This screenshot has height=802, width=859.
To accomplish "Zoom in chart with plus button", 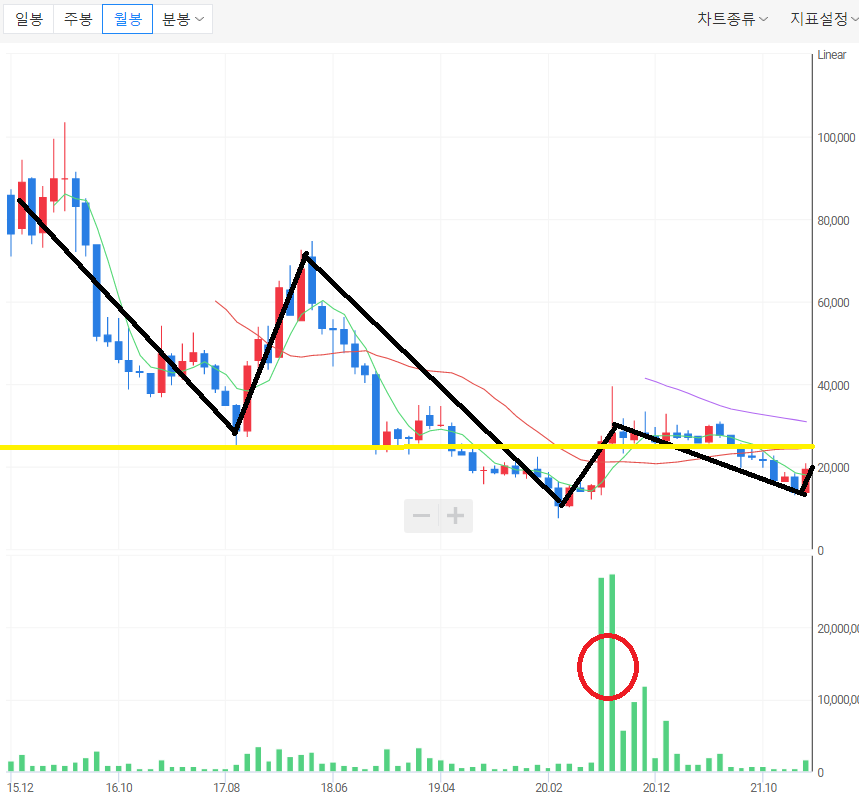I will point(455,515).
